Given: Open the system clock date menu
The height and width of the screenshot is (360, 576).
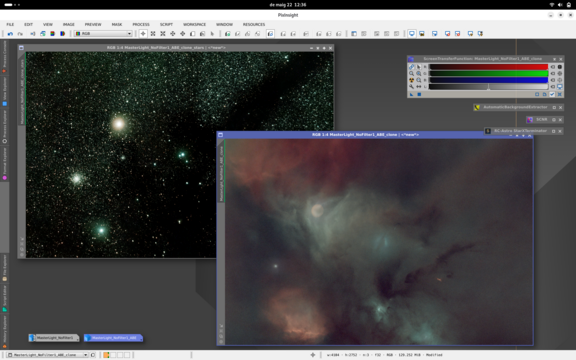Looking at the screenshot, I should tap(288, 5).
